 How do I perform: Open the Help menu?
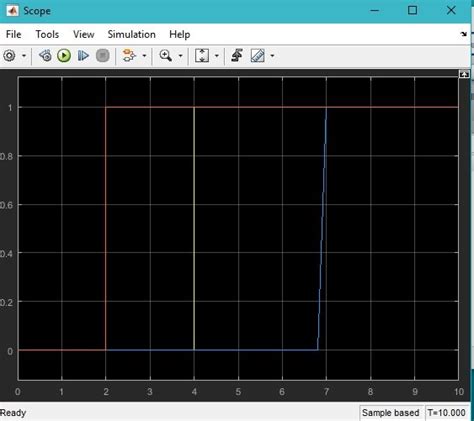pyautogui.click(x=180, y=34)
